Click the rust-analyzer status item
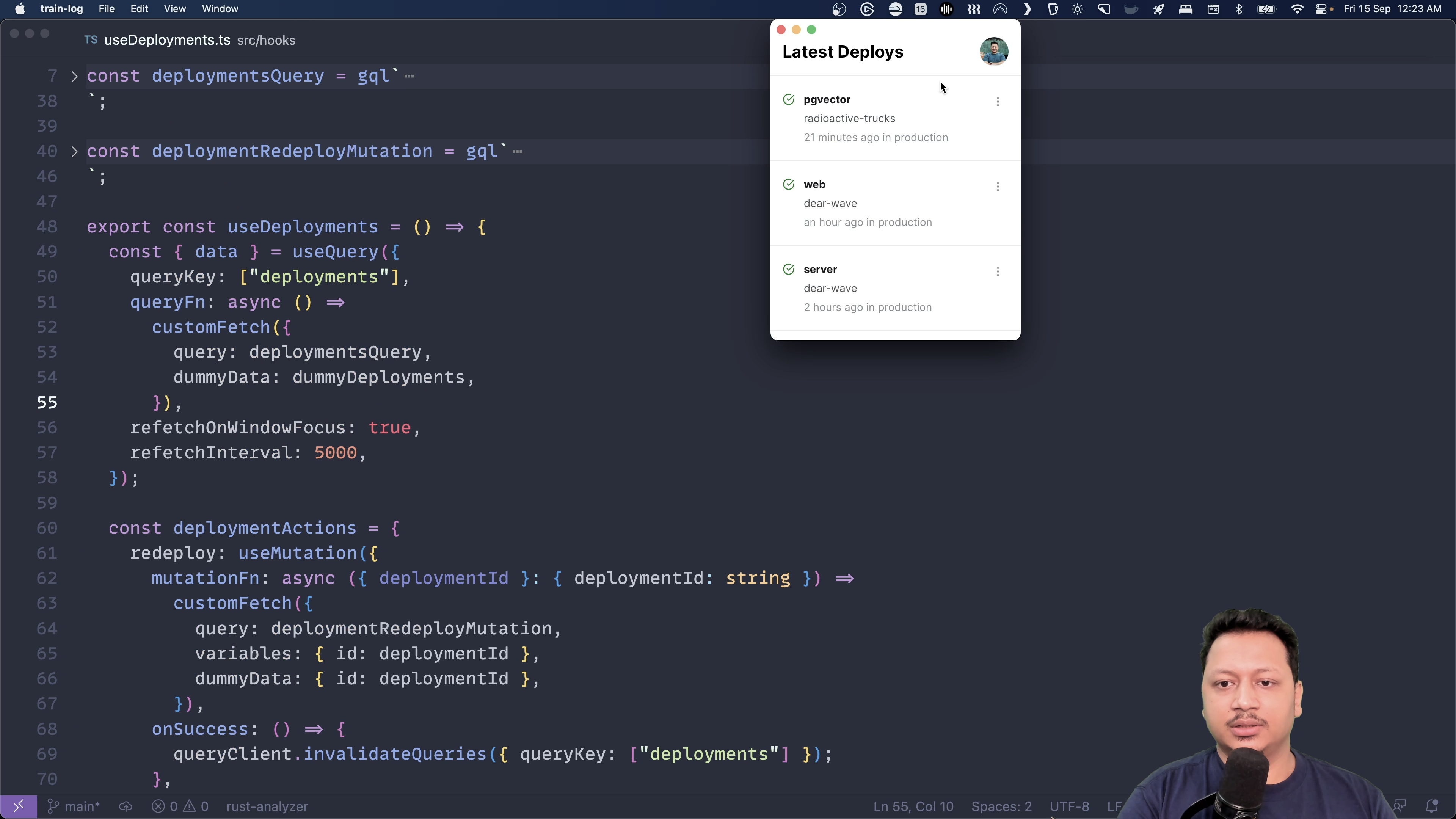1456x819 pixels. (267, 806)
